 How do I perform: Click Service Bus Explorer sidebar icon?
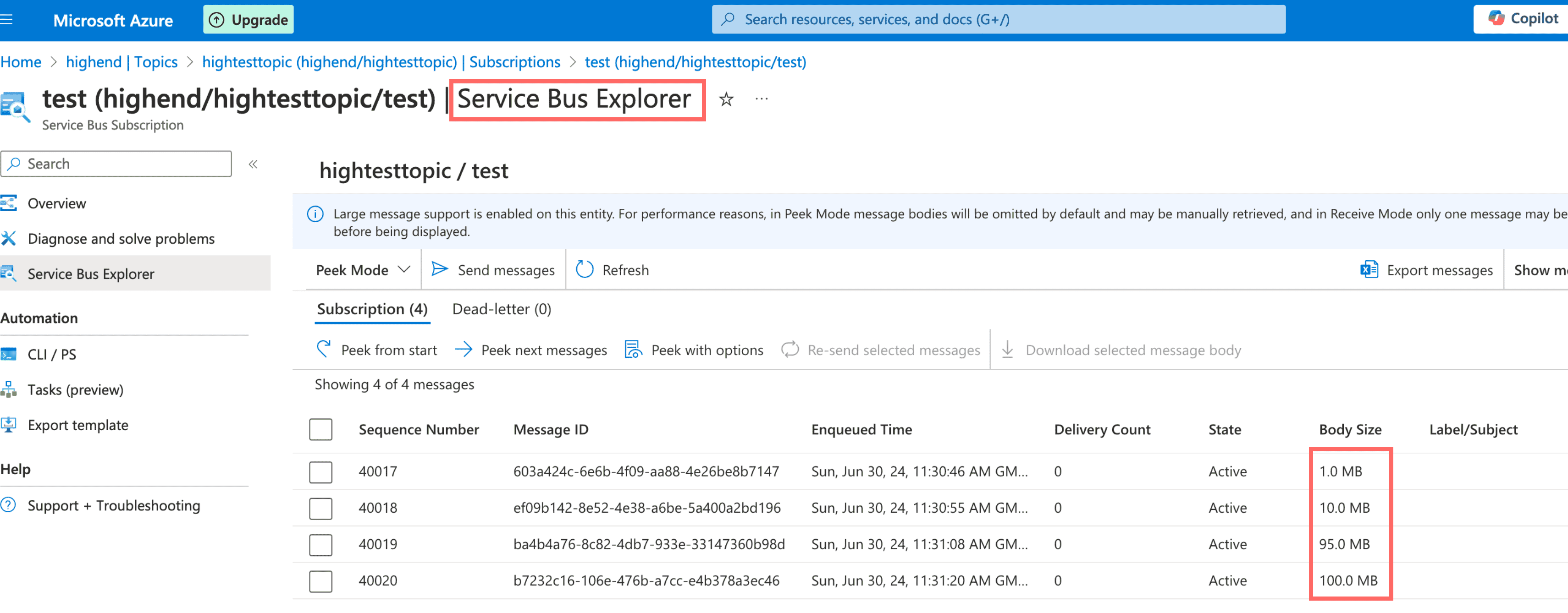point(9,274)
